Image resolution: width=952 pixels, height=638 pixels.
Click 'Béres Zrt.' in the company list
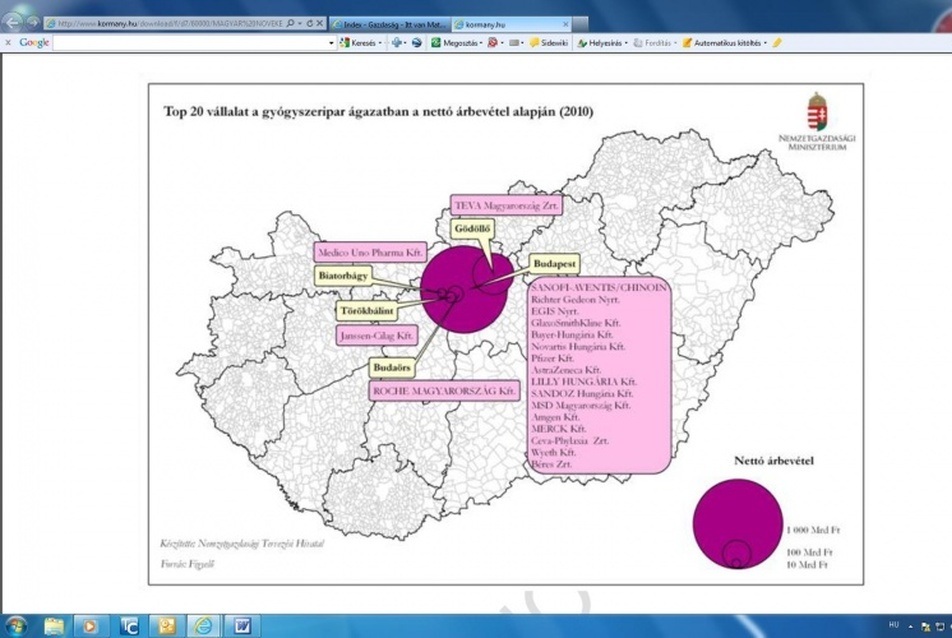coord(551,464)
